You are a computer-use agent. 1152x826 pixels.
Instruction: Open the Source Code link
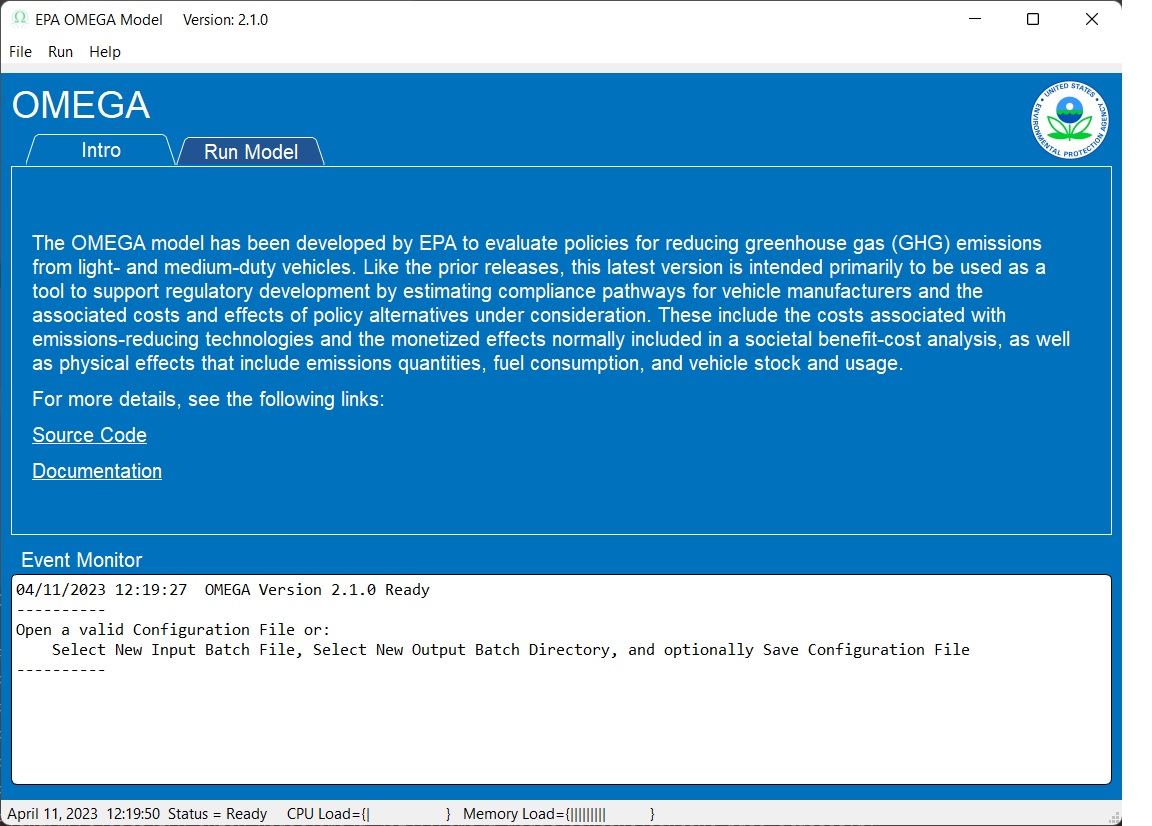[90, 435]
